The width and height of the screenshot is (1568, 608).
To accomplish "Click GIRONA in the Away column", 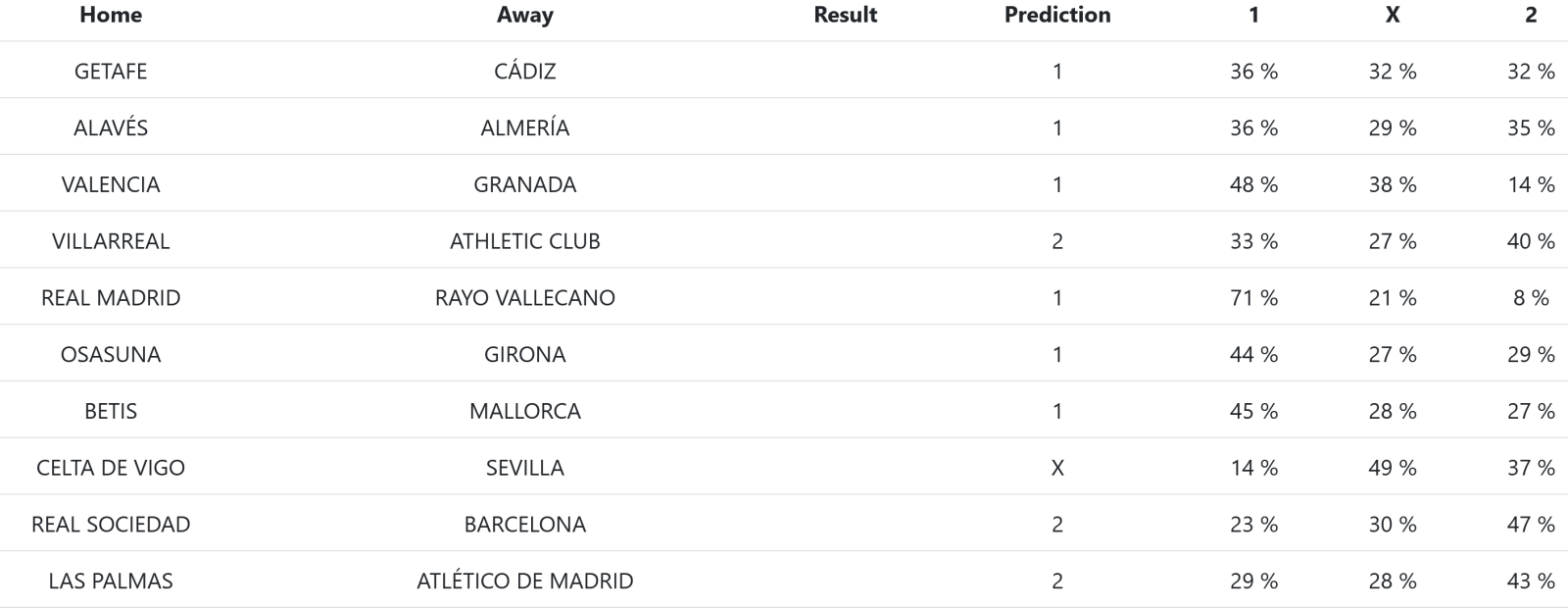I will click(524, 354).
